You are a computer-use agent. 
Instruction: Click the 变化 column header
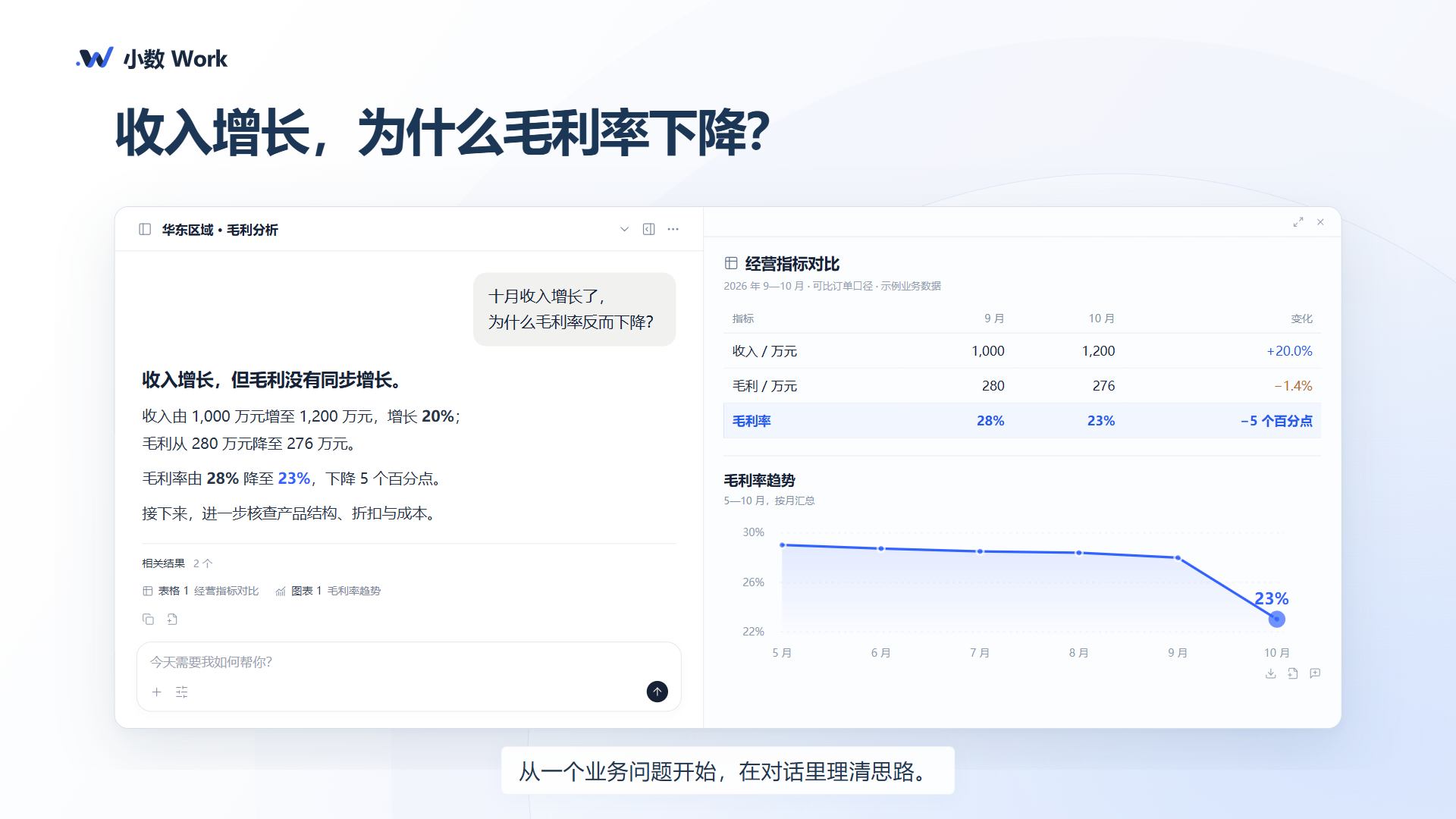point(1301,318)
